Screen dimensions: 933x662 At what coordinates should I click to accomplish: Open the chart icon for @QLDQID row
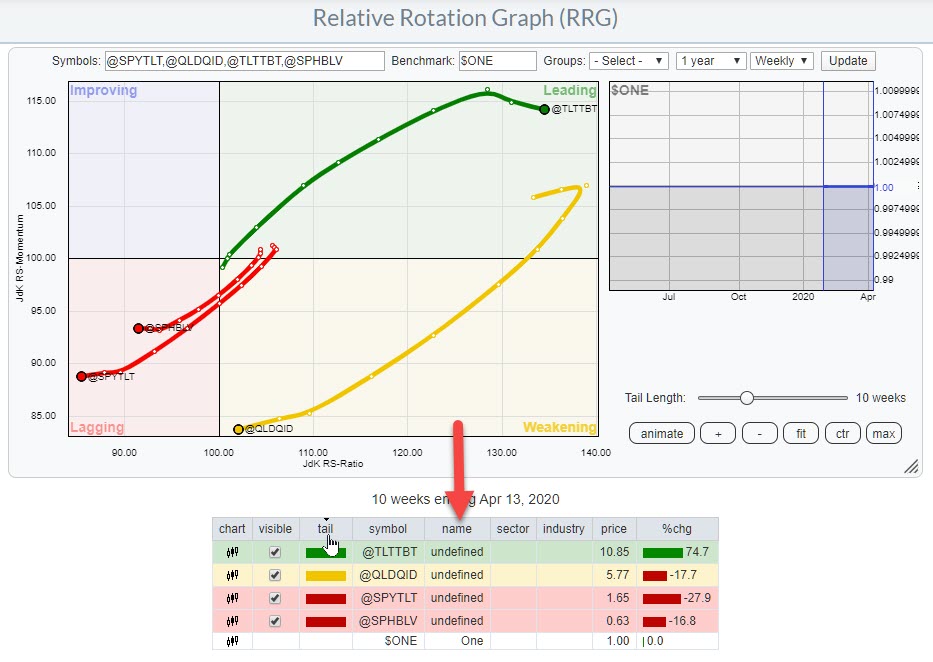click(232, 575)
